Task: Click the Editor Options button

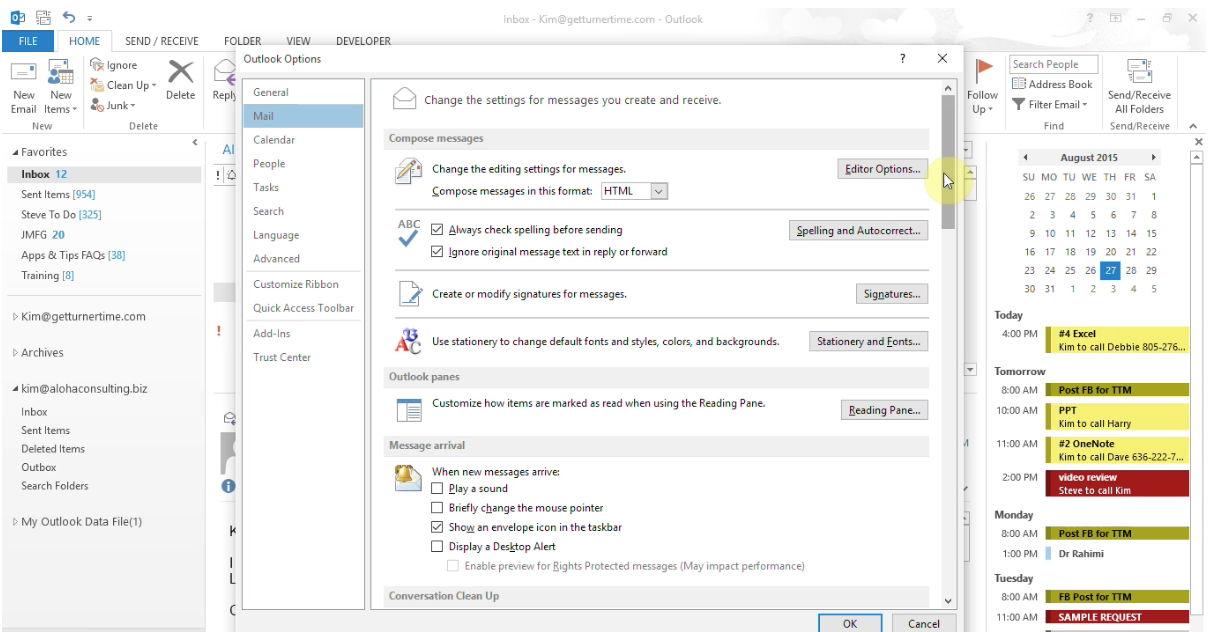Action: click(883, 169)
